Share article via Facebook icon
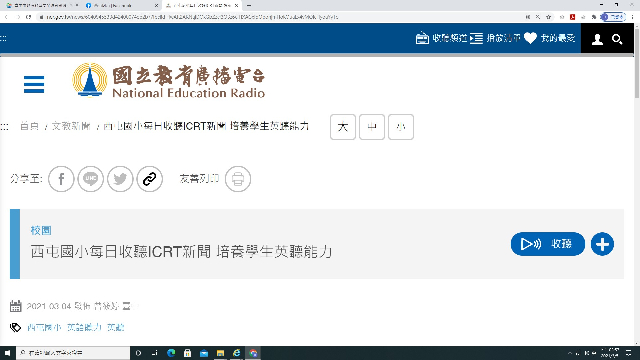 click(61, 179)
